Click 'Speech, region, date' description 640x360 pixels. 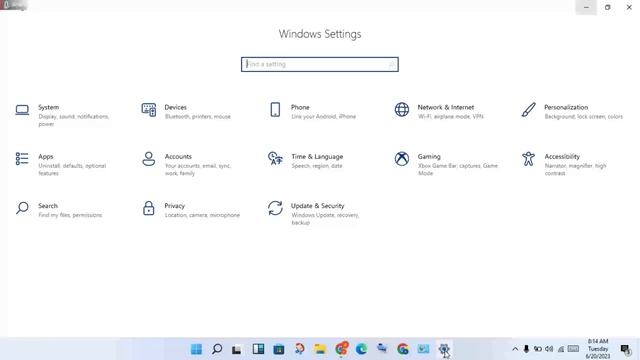(317, 166)
